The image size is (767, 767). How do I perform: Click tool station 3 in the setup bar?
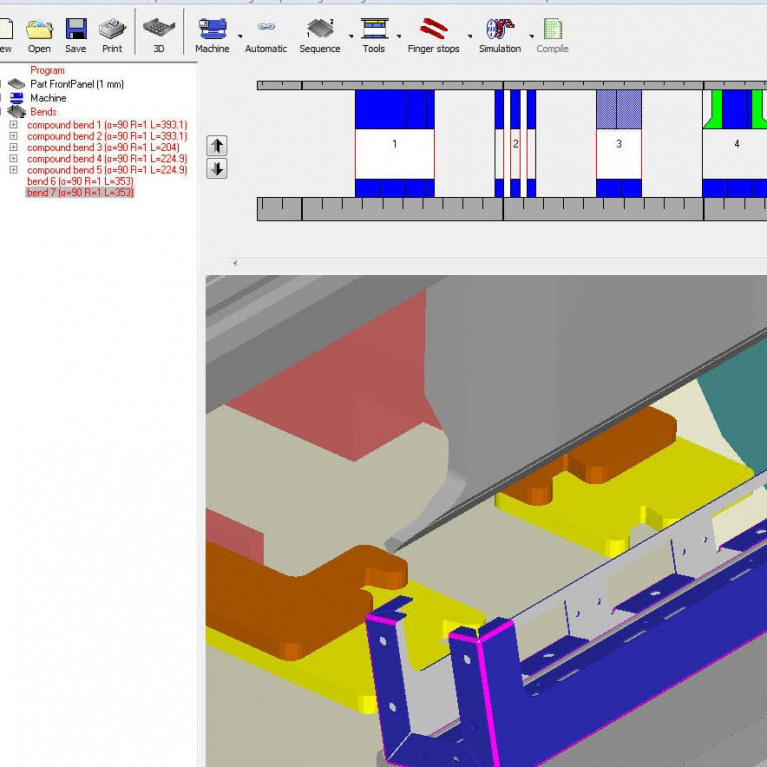point(619,144)
